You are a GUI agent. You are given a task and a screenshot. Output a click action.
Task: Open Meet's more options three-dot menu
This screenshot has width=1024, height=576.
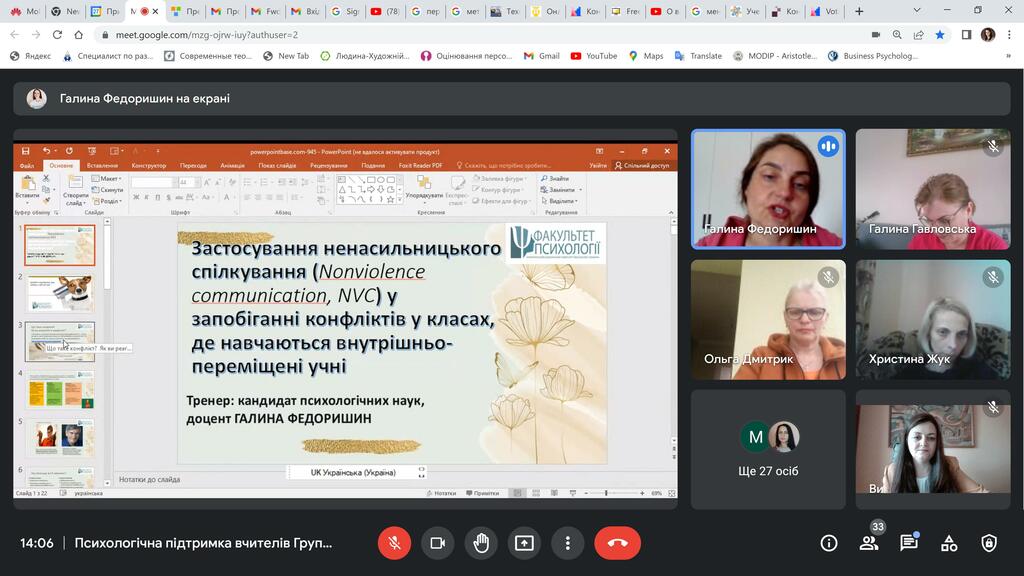(x=567, y=543)
